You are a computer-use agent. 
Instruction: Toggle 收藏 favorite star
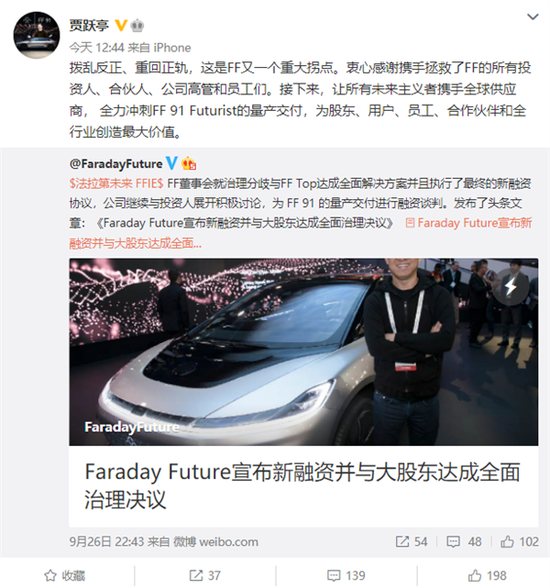click(x=64, y=575)
